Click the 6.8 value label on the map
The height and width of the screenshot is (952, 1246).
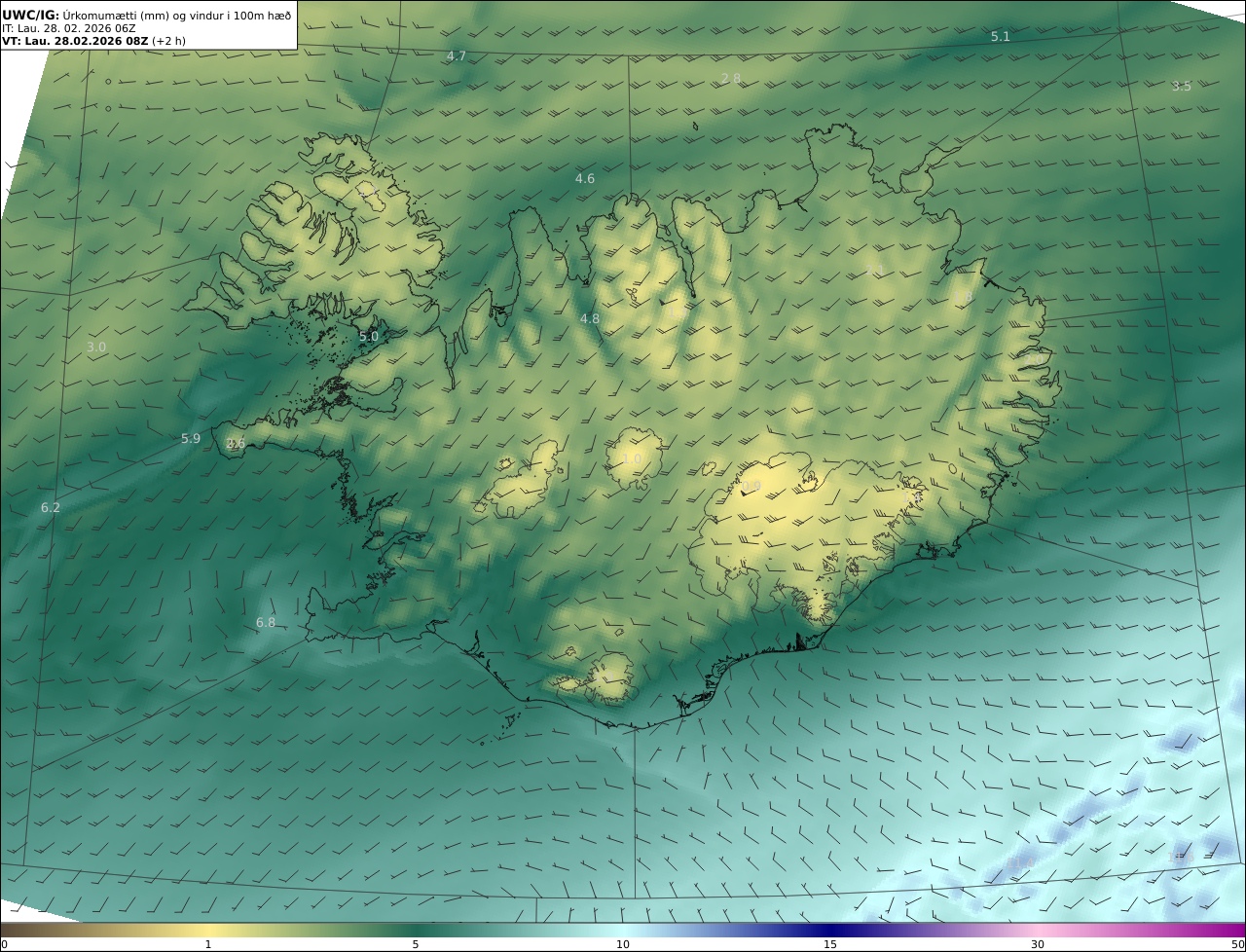[266, 623]
